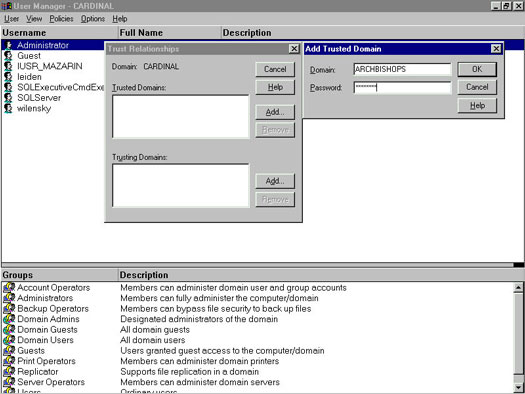Screen dimensions: 525x394
Task: Click 'Members can administer domain printers' text
Action: (x=200, y=361)
